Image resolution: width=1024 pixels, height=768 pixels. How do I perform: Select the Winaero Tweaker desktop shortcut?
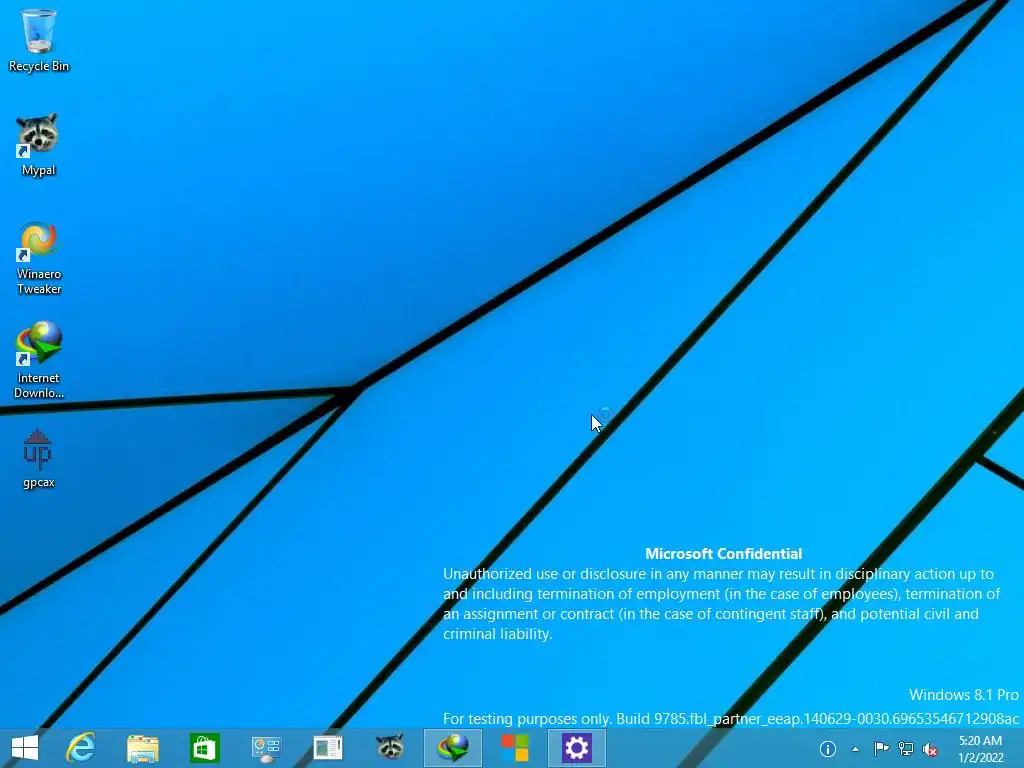(39, 259)
